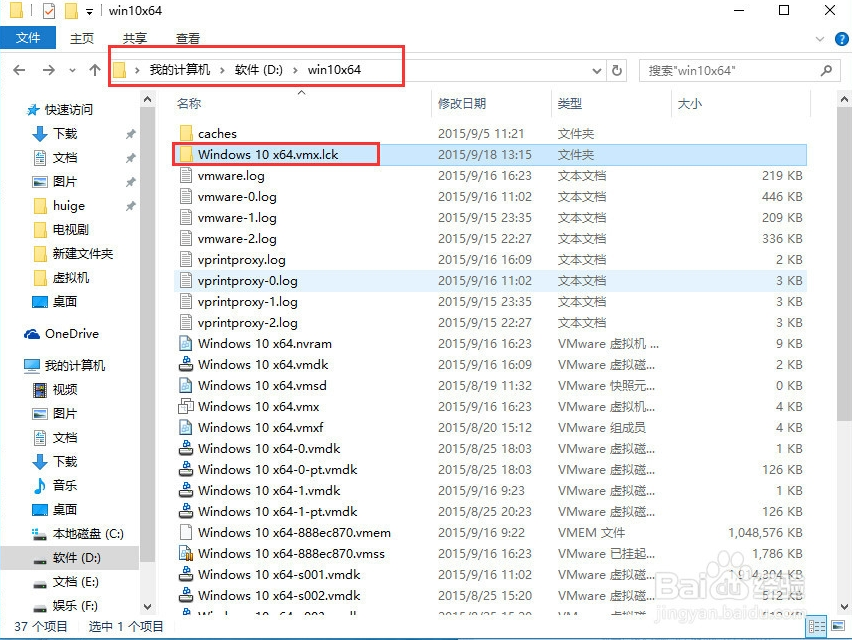The width and height of the screenshot is (852, 640).
Task: Click 我的计算机 in the address bar
Action: (179, 70)
